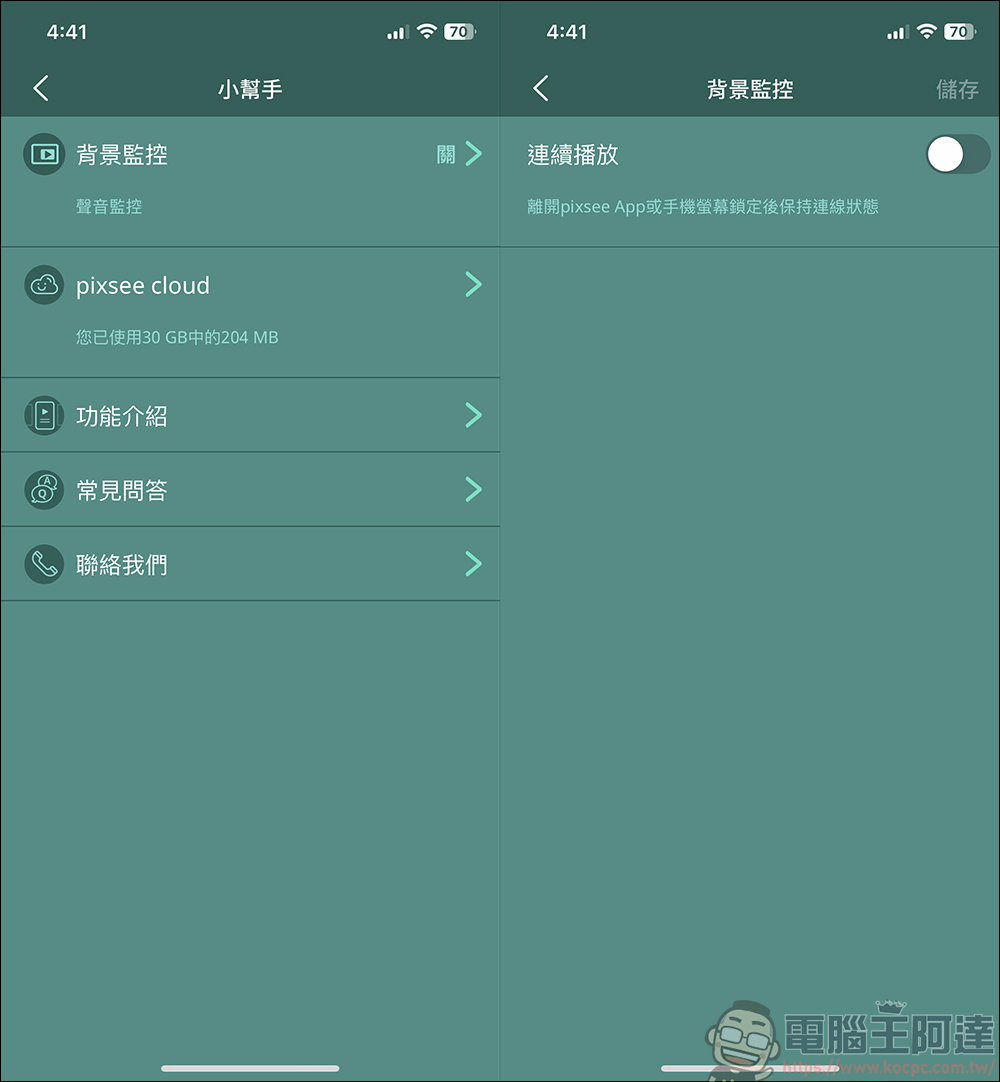Go back from the 小幫手 screen
The height and width of the screenshot is (1082, 1000).
(41, 88)
